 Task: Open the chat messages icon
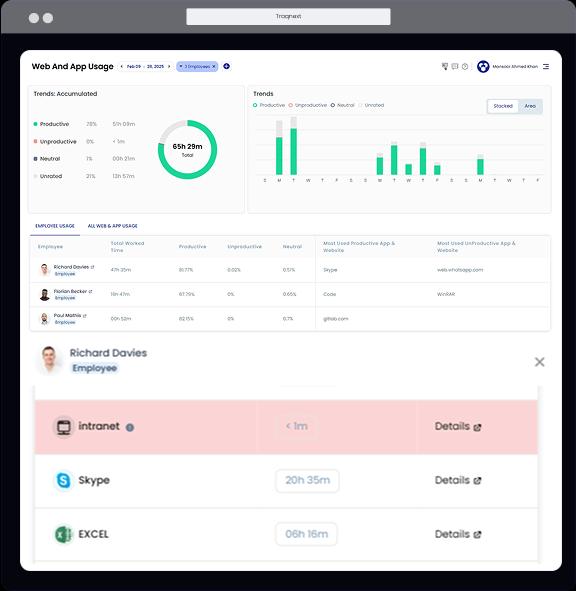click(x=455, y=66)
